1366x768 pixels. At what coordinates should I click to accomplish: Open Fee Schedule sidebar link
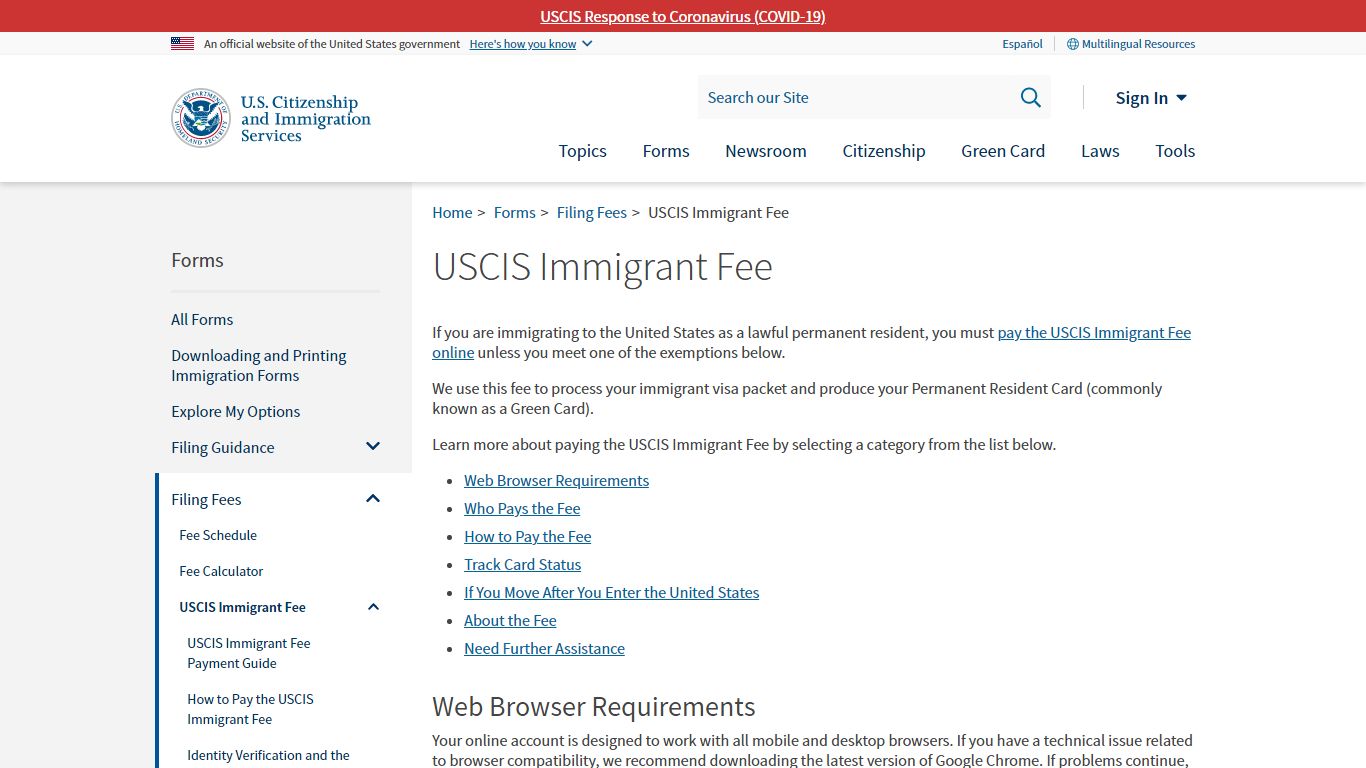click(x=218, y=535)
